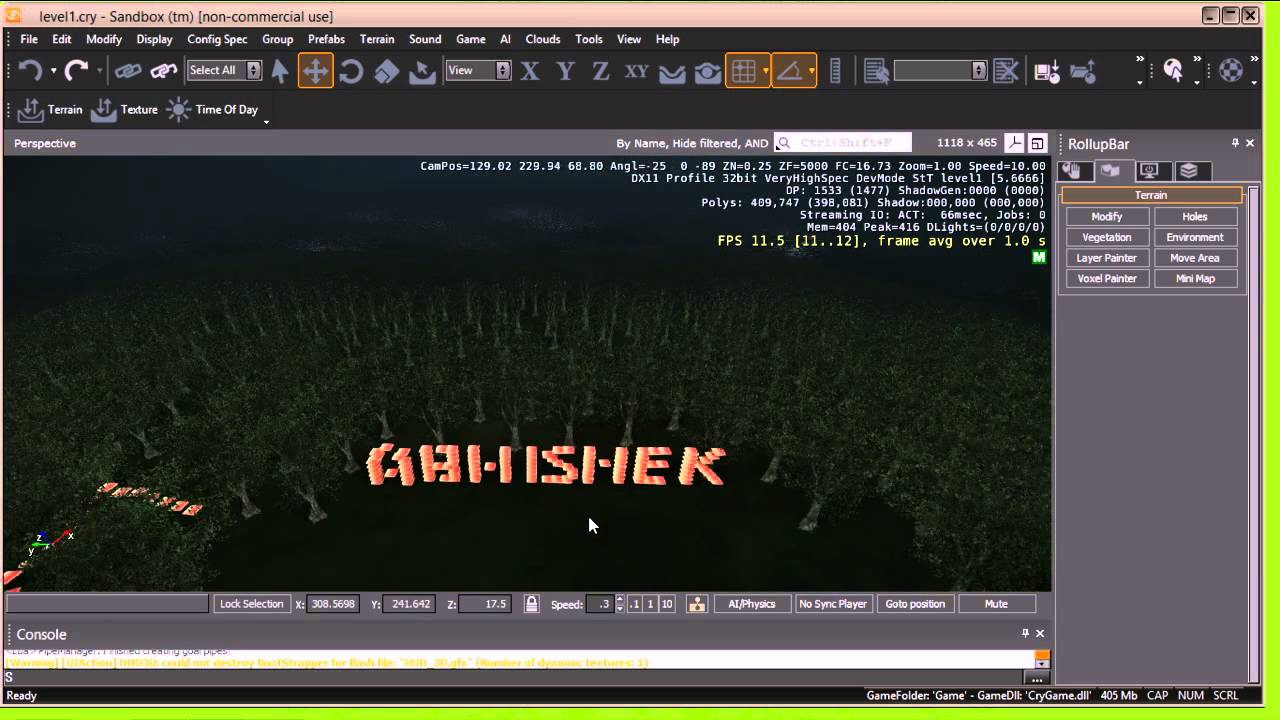
Task: Lock movement to the X axis
Action: 530,70
